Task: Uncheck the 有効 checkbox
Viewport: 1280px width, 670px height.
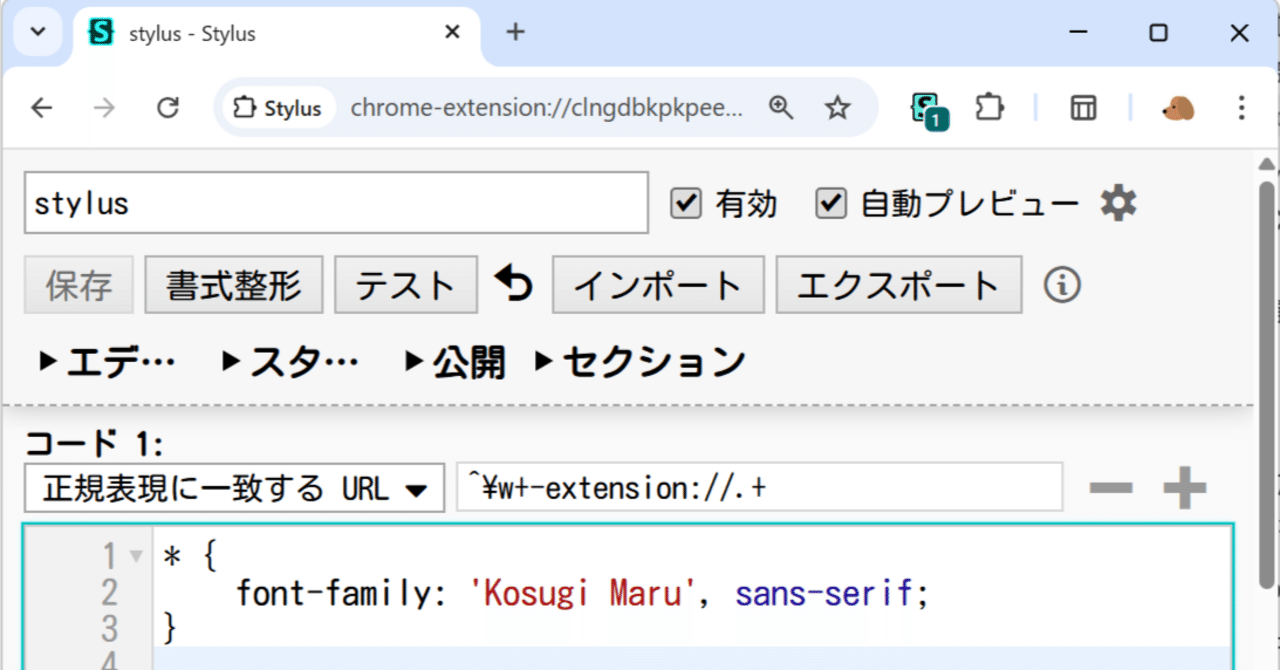Action: [x=685, y=203]
